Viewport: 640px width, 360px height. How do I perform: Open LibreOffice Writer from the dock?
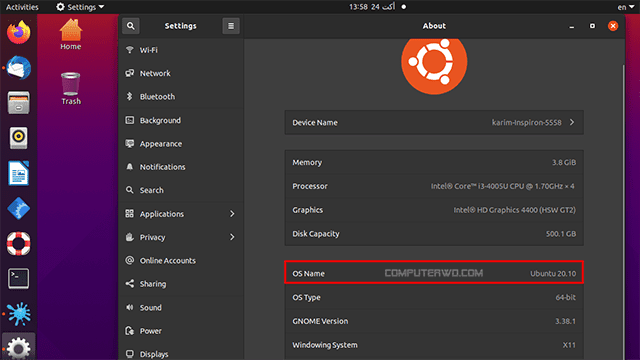click(x=18, y=173)
